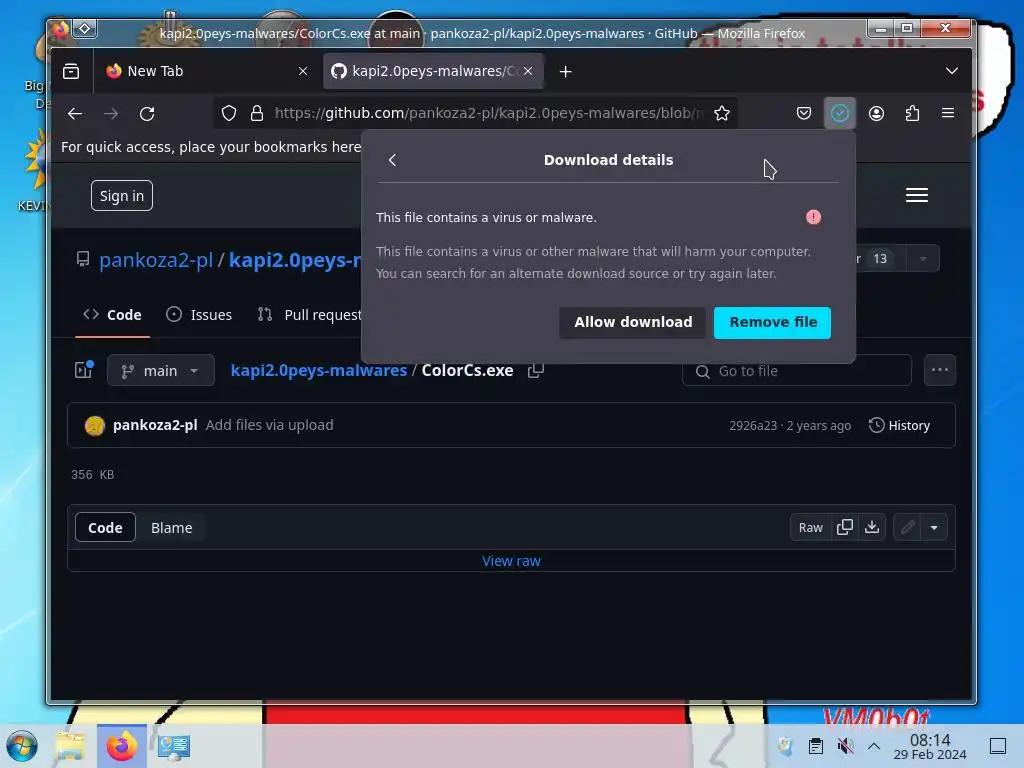Click the red malware warning icon
The height and width of the screenshot is (768, 1024).
coord(813,217)
